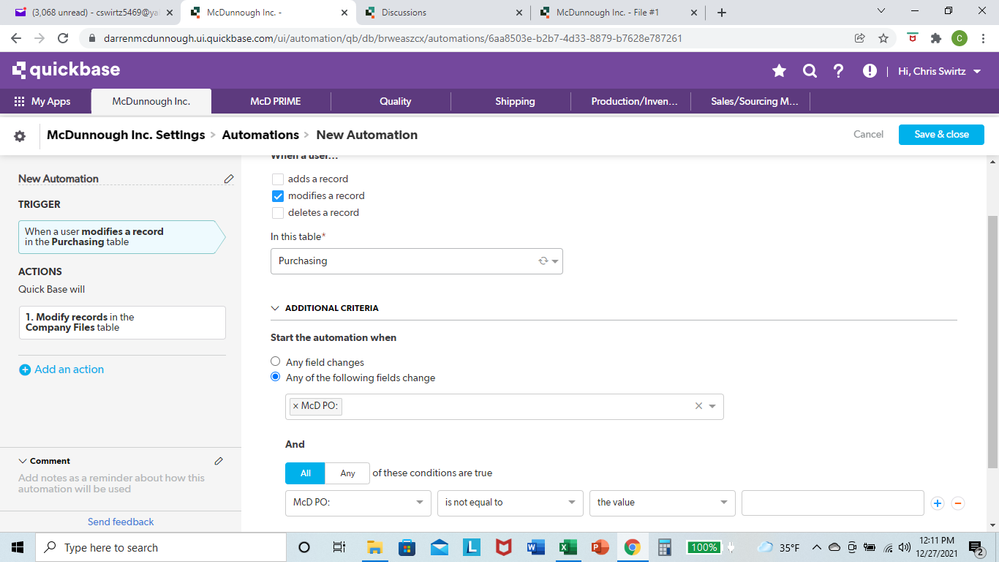This screenshot has width=999, height=562.
Task: Switch to Shipping tab
Action: pos(515,101)
